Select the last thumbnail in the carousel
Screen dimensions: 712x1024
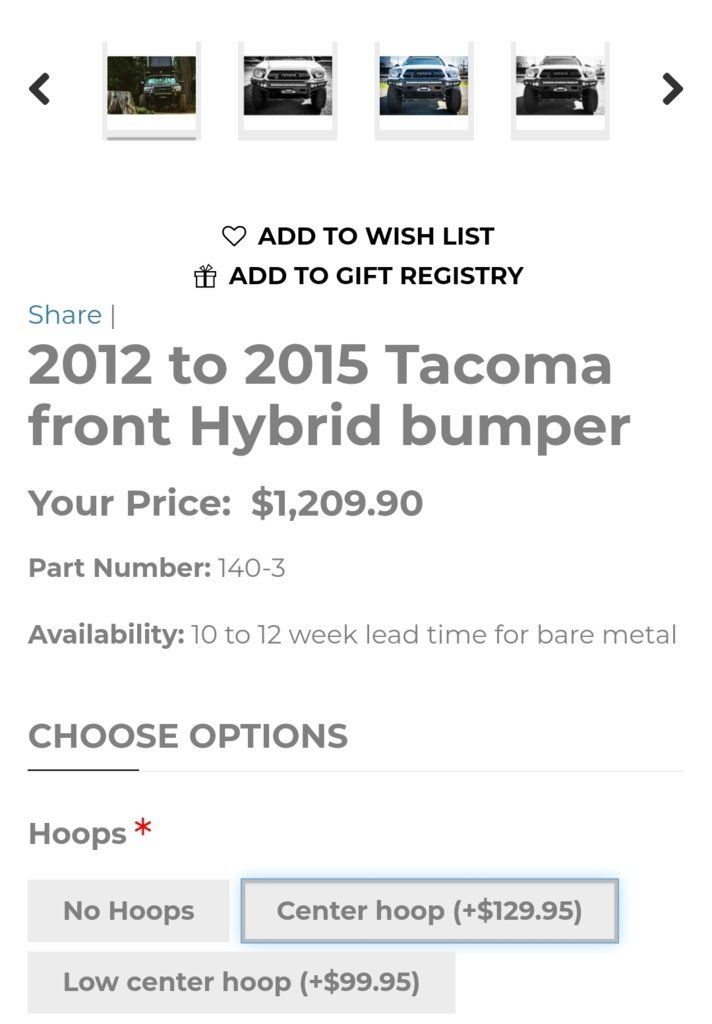click(560, 86)
